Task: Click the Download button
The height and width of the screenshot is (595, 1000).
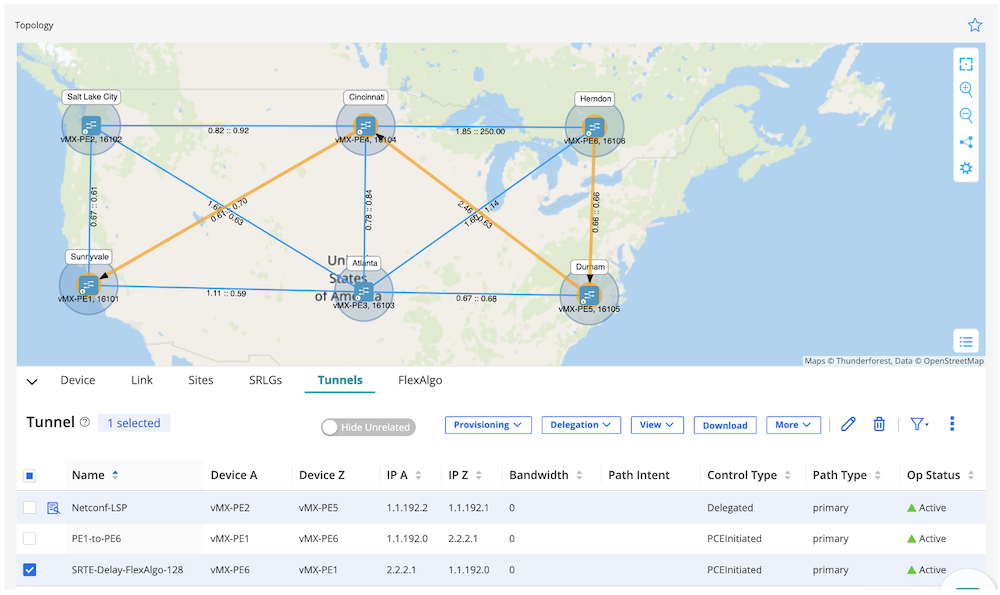Action: point(725,425)
